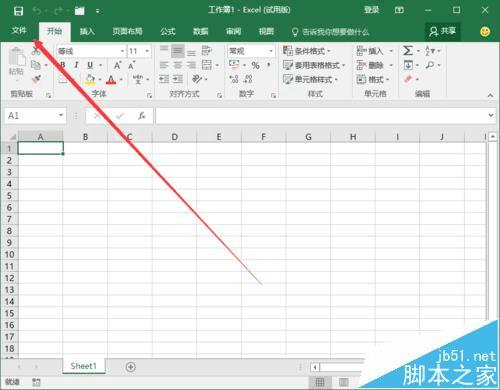Screen dimensions: 500x390
Task: Open the underline style dropdown arrow
Action: (x=101, y=65)
